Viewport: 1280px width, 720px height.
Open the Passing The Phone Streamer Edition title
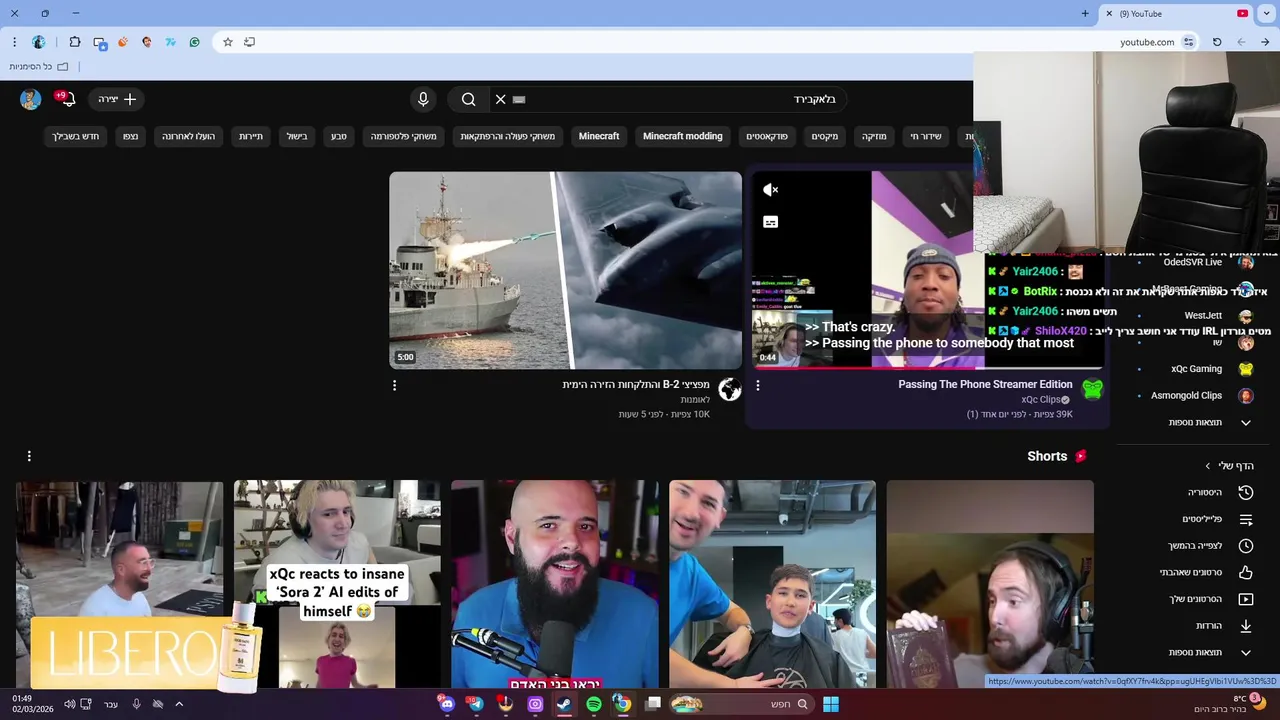tap(985, 384)
